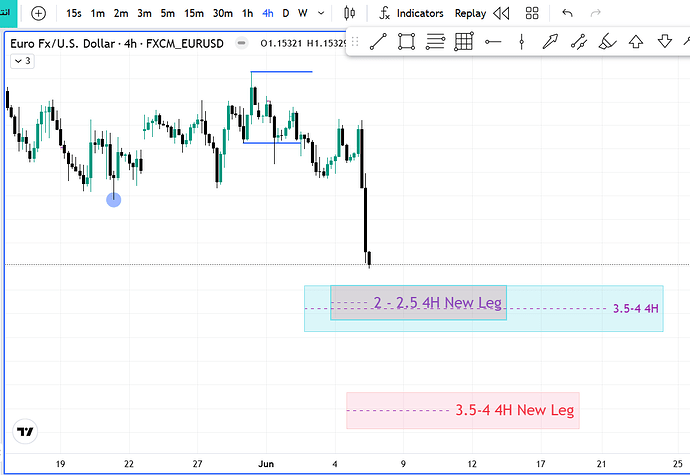Switch to the 15s timeframe

point(73,14)
